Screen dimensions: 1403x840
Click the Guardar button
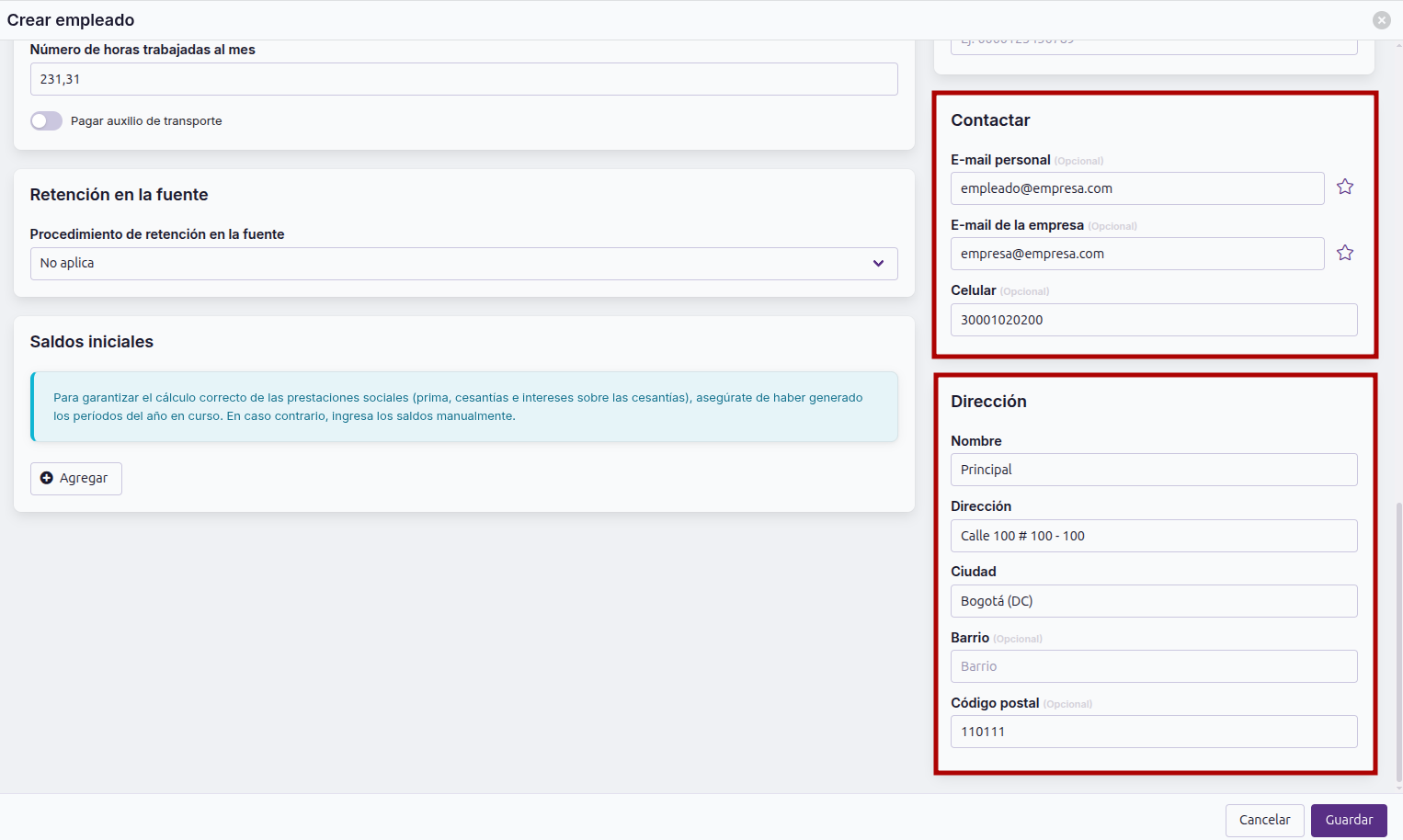[x=1349, y=820]
